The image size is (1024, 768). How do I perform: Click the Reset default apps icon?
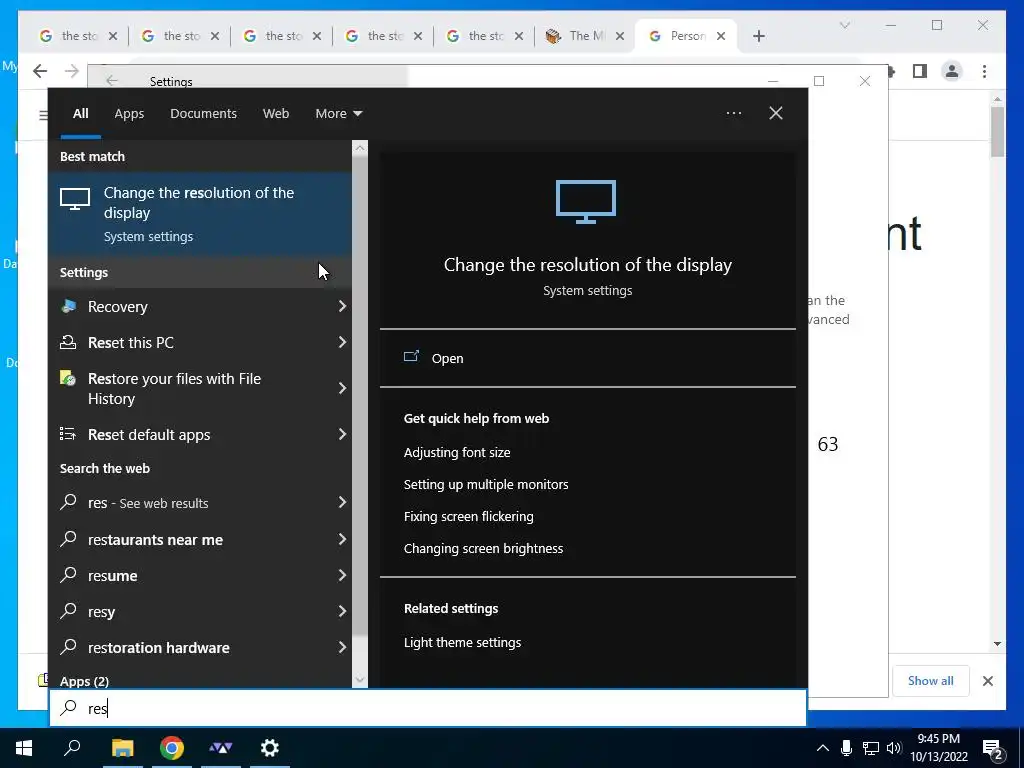tap(68, 434)
